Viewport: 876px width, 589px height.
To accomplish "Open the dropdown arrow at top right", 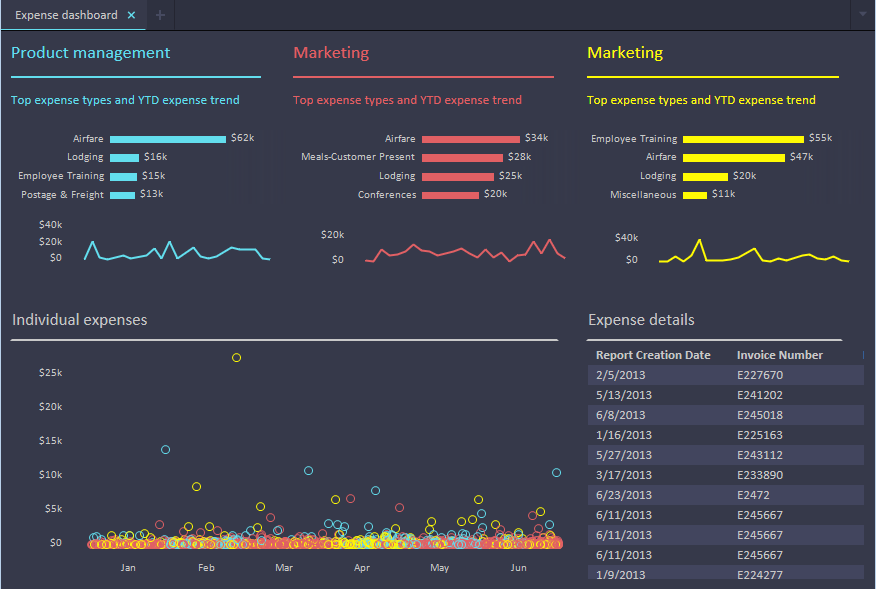I will pyautogui.click(x=862, y=15).
